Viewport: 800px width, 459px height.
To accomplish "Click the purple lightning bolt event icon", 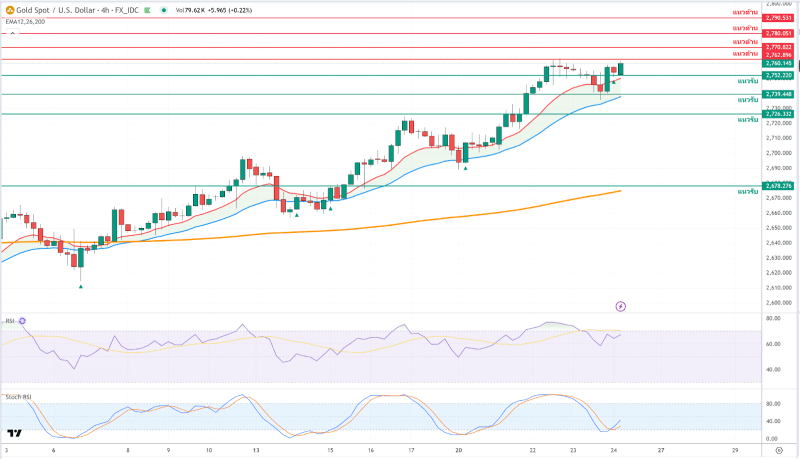I will [x=620, y=306].
